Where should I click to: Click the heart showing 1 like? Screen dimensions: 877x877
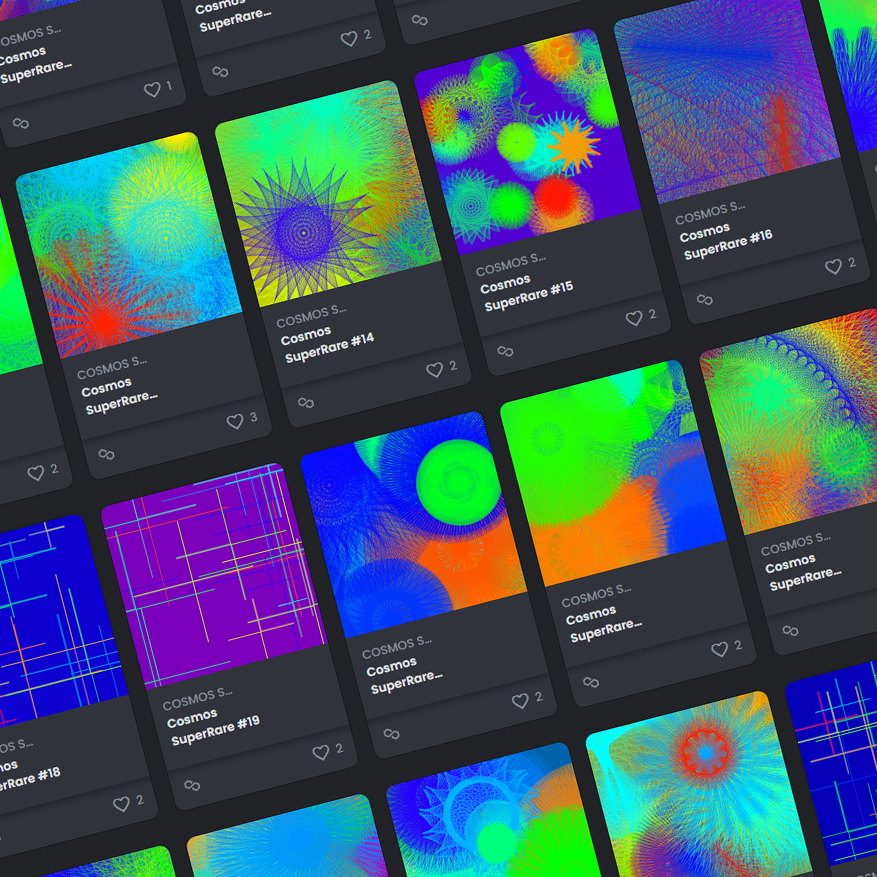(152, 89)
